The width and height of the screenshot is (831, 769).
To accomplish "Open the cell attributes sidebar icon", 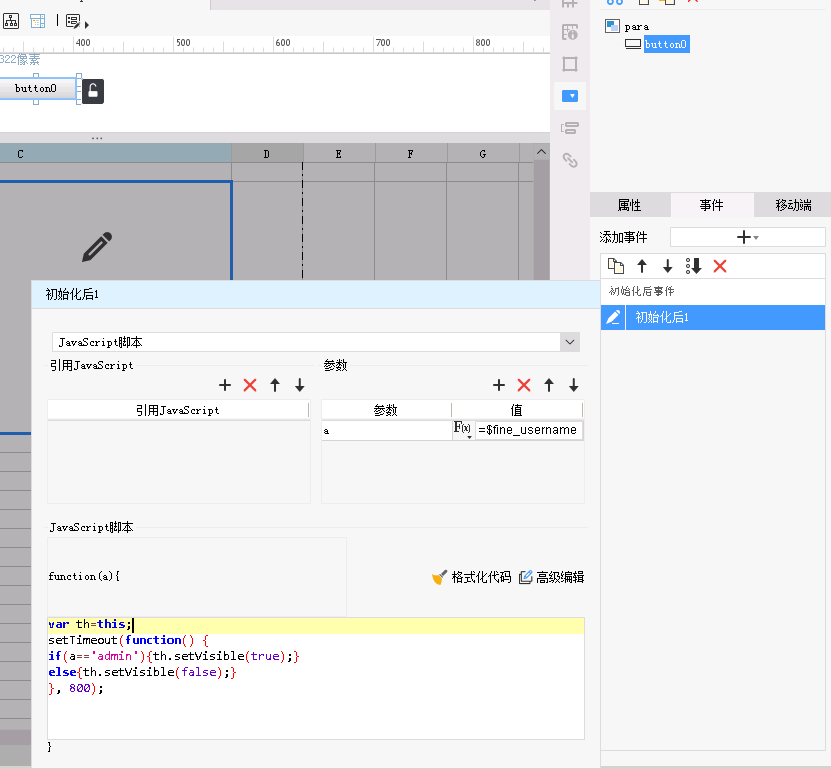I will pyautogui.click(x=570, y=32).
